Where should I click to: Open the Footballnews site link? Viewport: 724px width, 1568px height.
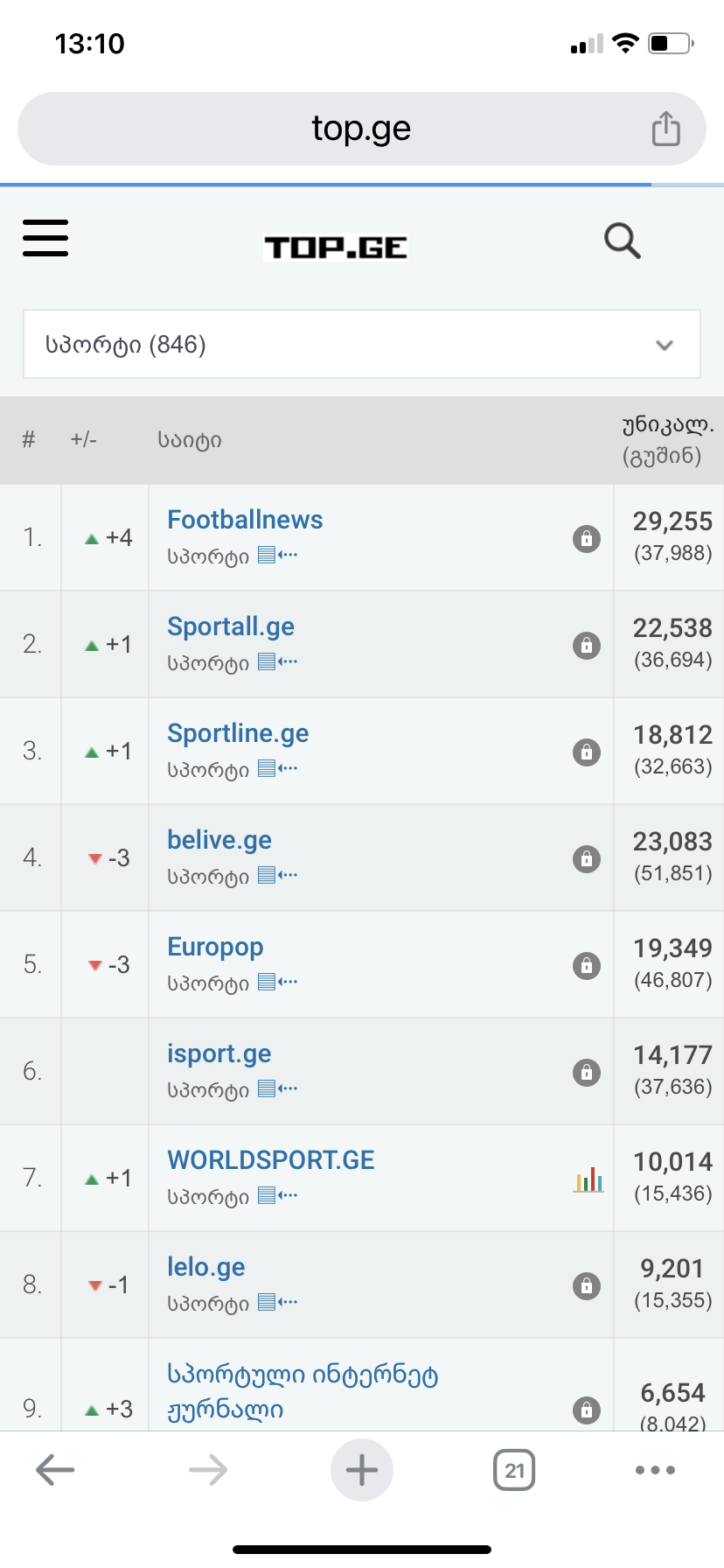click(245, 520)
